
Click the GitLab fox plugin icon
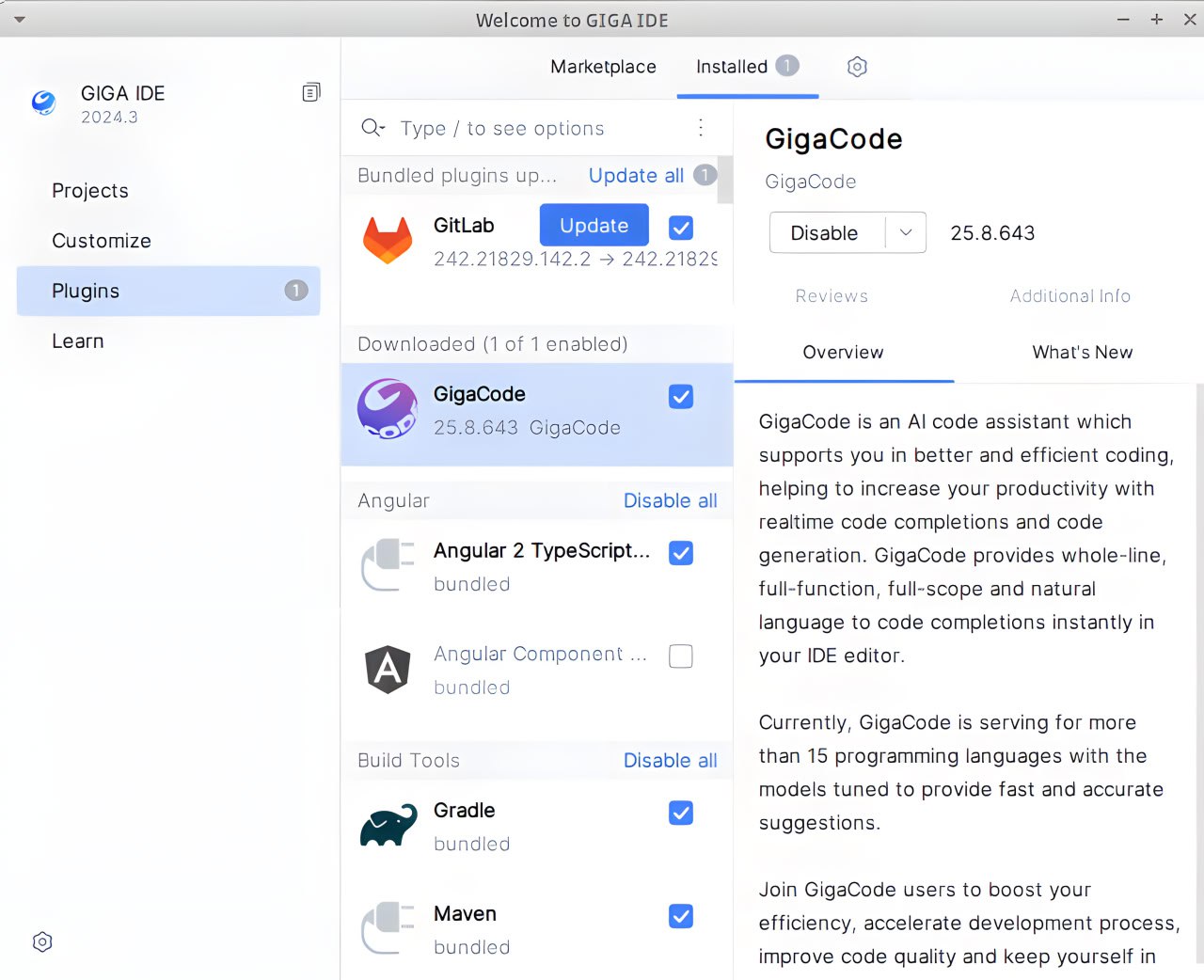388,240
